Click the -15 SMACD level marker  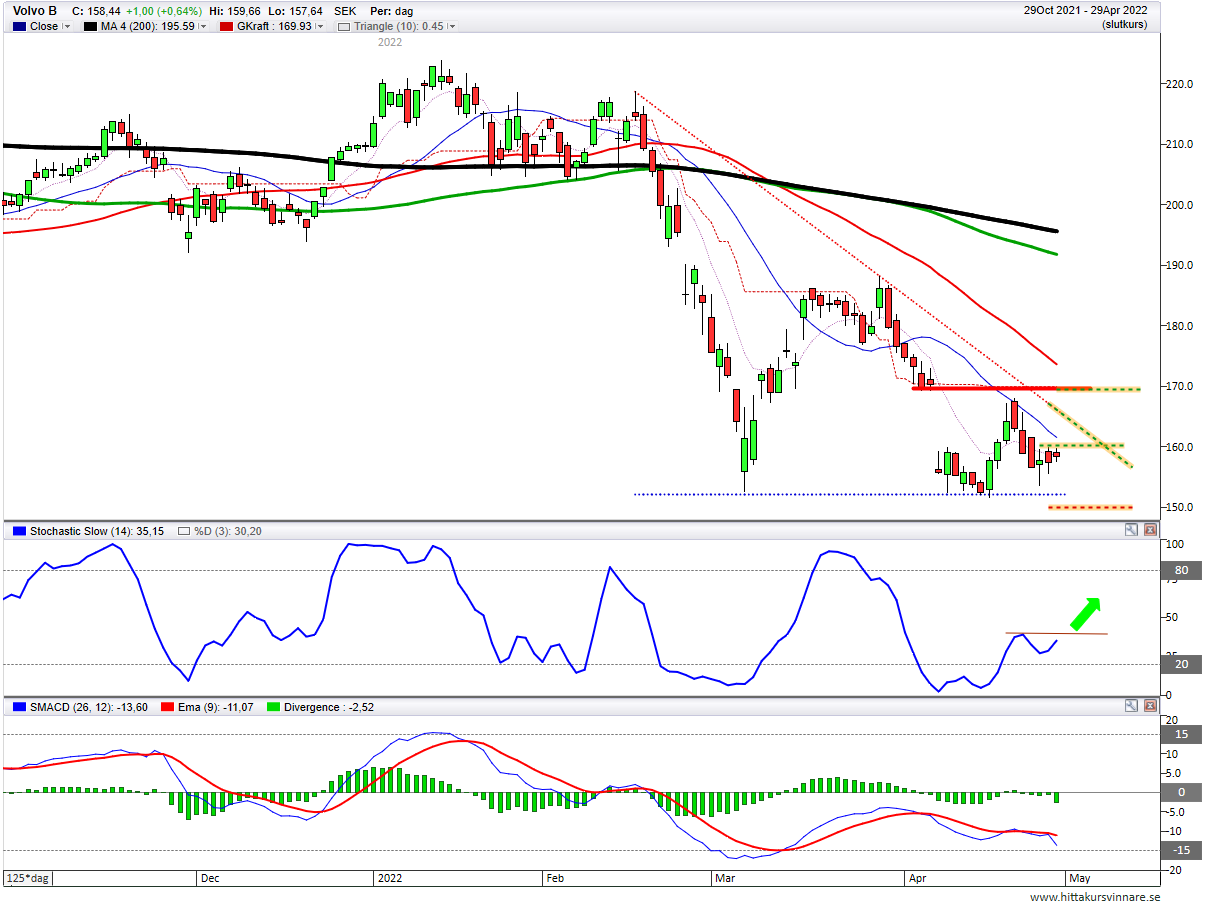coord(1181,850)
